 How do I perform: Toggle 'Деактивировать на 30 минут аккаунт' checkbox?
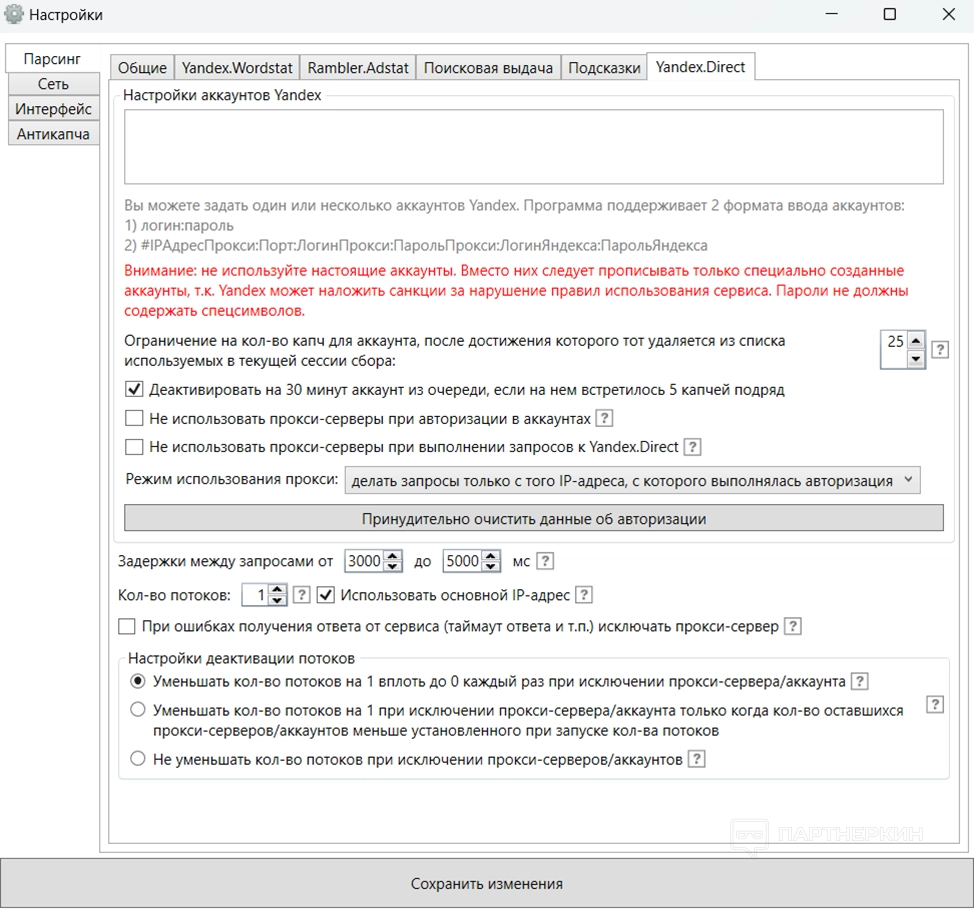[x=135, y=389]
